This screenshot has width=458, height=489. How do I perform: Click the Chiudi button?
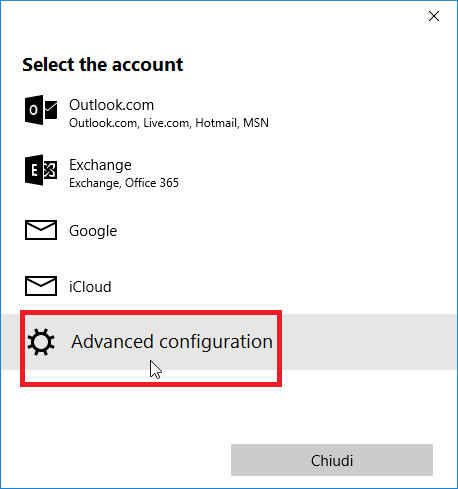pyautogui.click(x=332, y=460)
